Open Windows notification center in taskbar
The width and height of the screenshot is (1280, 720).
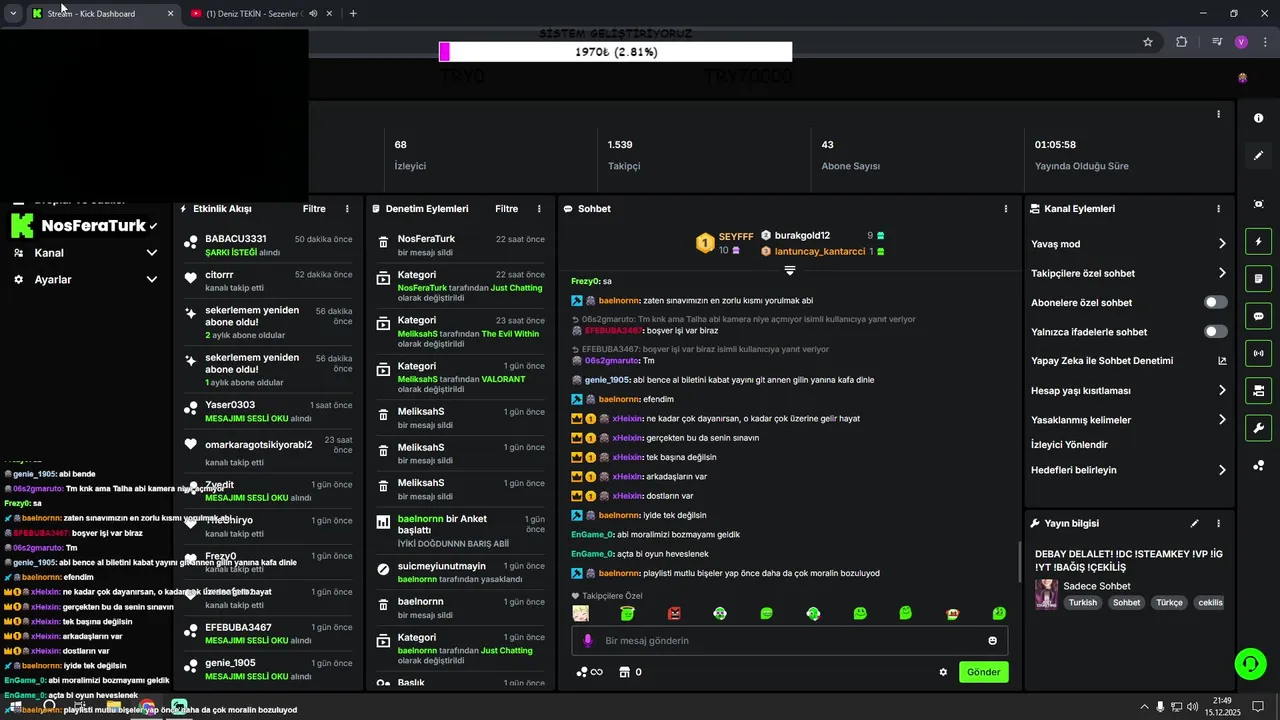click(1258, 706)
